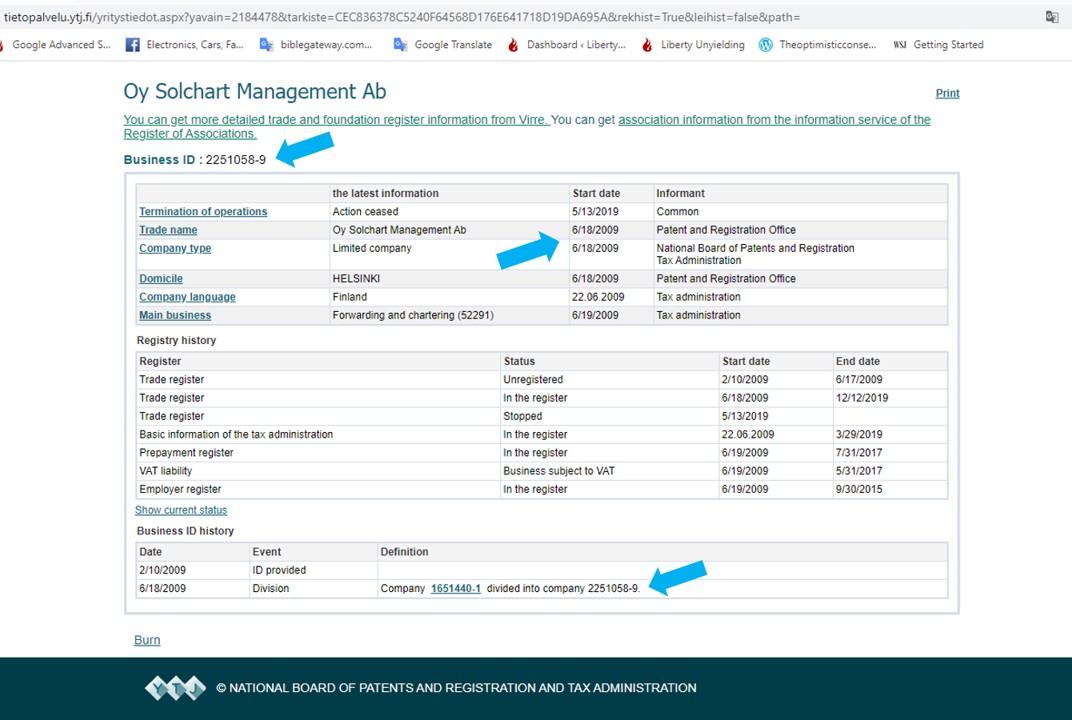This screenshot has width=1072, height=720.
Task: Open the Facebook Electronics, Cars bookmark icon
Action: tap(133, 44)
